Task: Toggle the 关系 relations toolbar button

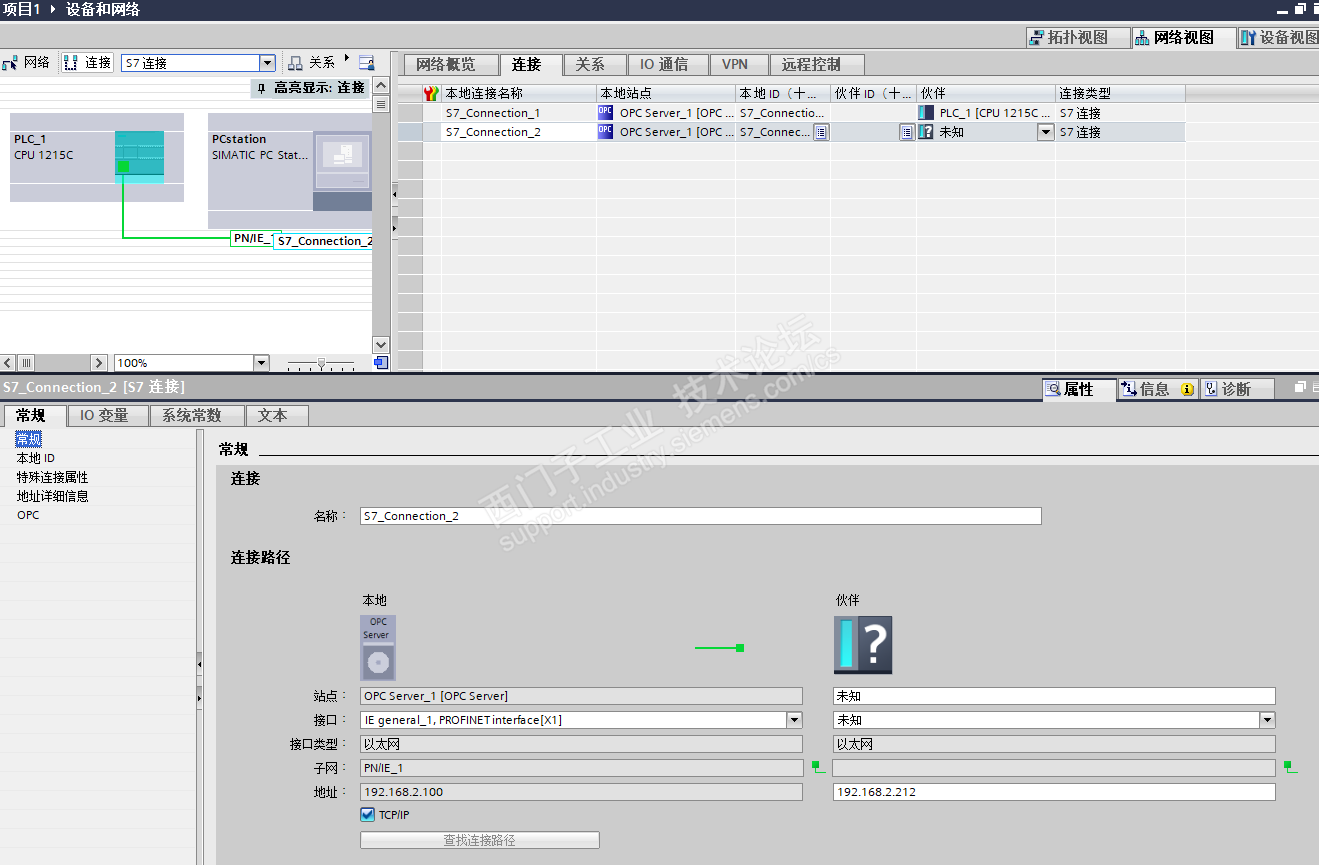Action: [x=312, y=62]
